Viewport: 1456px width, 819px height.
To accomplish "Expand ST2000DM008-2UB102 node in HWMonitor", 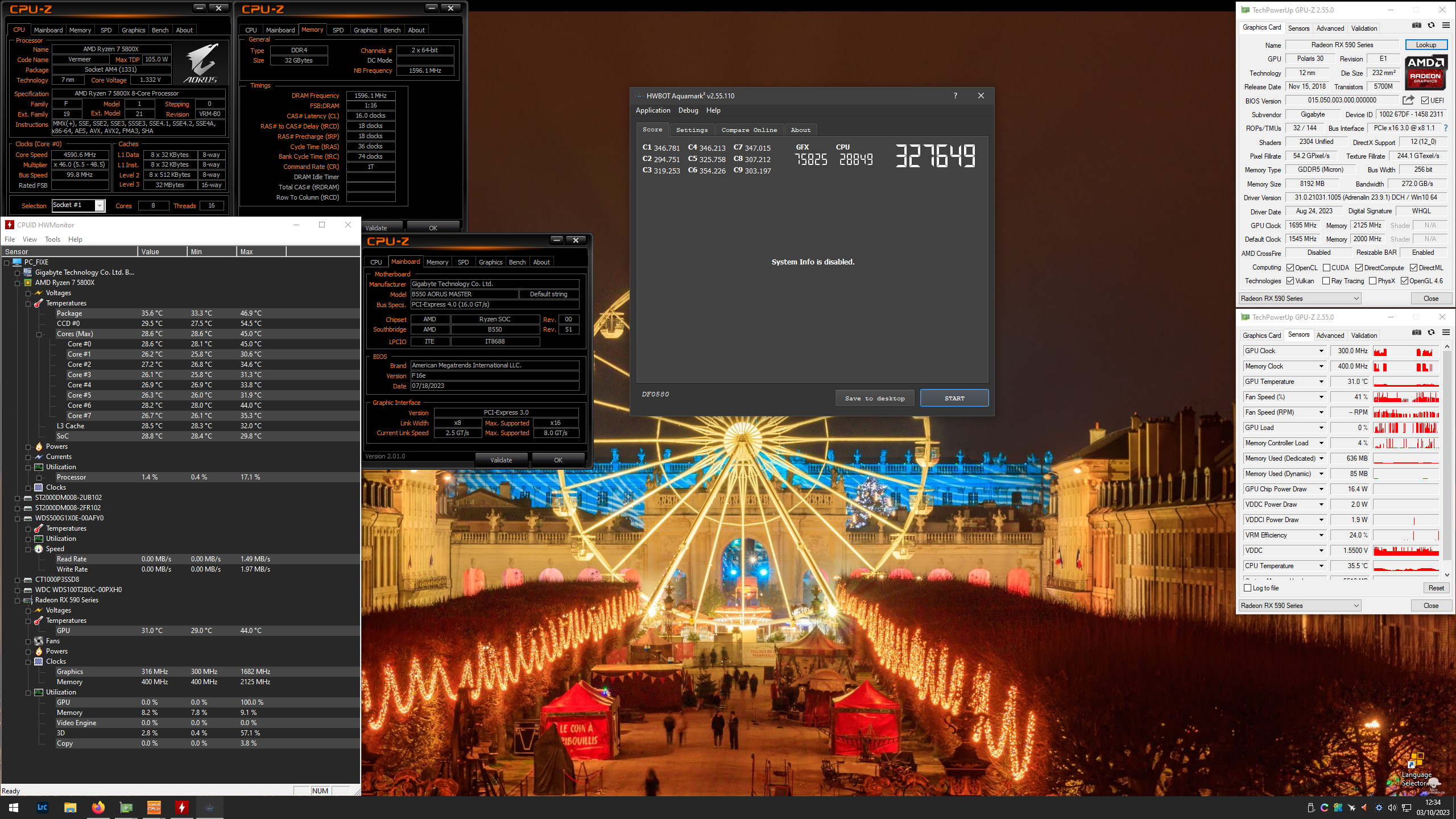I will point(18,498).
